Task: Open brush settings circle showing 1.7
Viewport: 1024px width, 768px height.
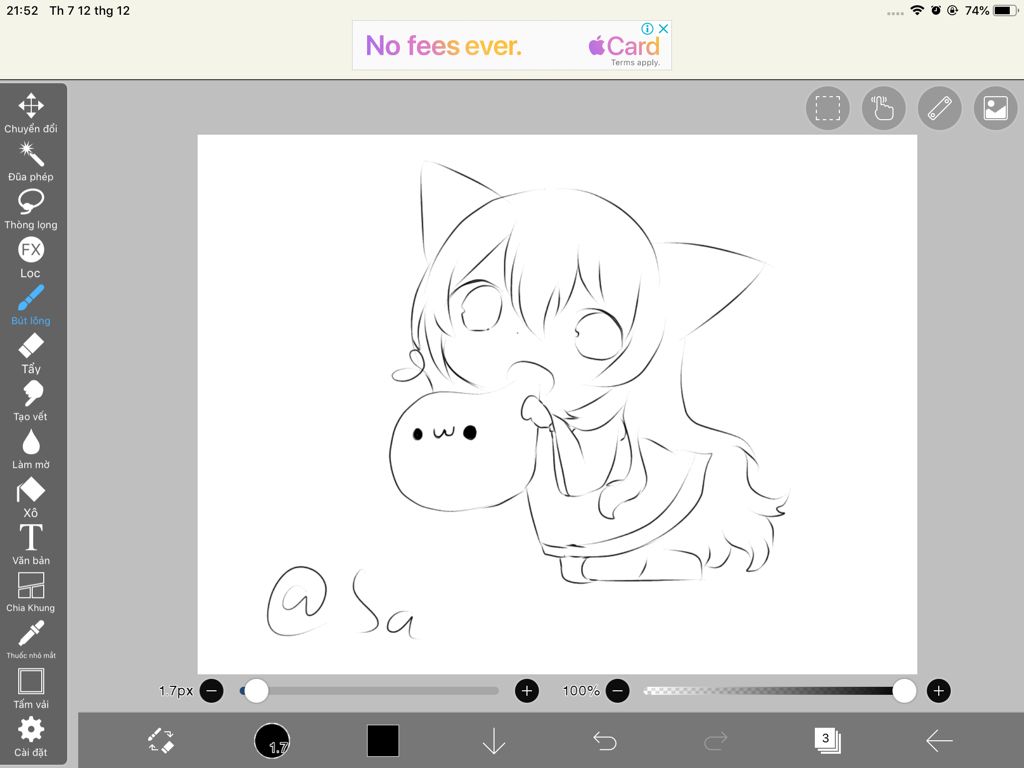Action: tap(272, 741)
